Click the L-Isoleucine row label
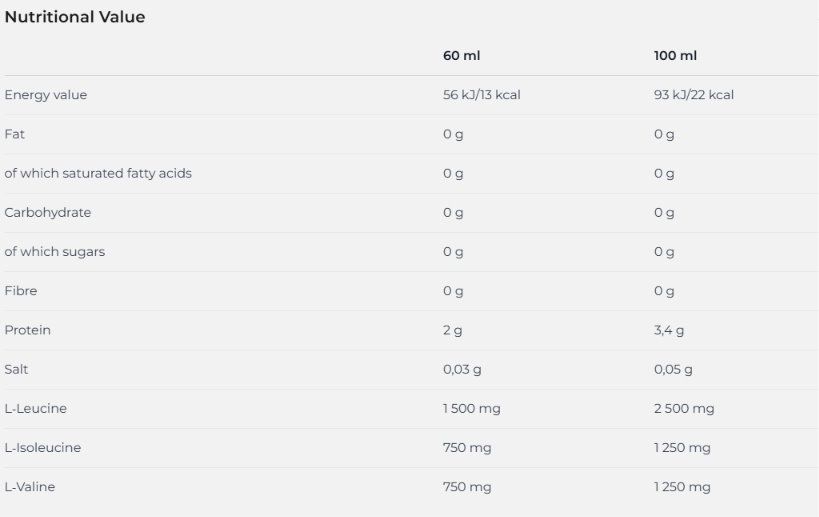Screen dimensions: 819x517 (x=43, y=448)
